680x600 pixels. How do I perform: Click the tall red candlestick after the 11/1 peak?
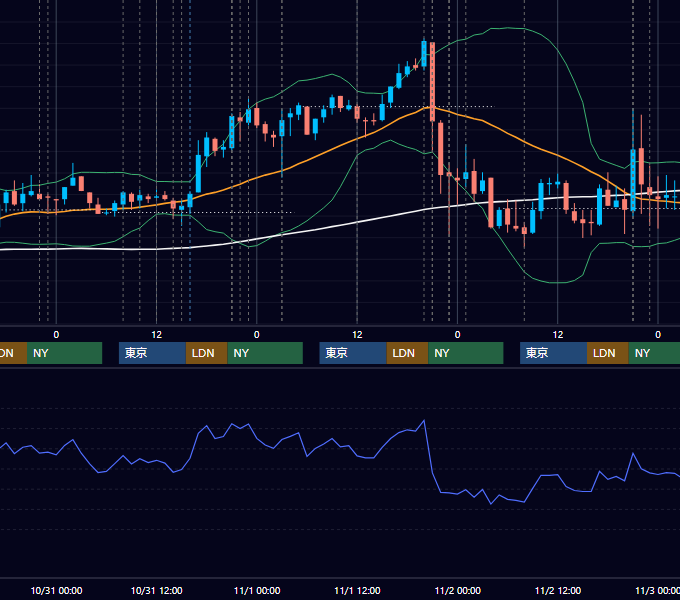tap(432, 82)
